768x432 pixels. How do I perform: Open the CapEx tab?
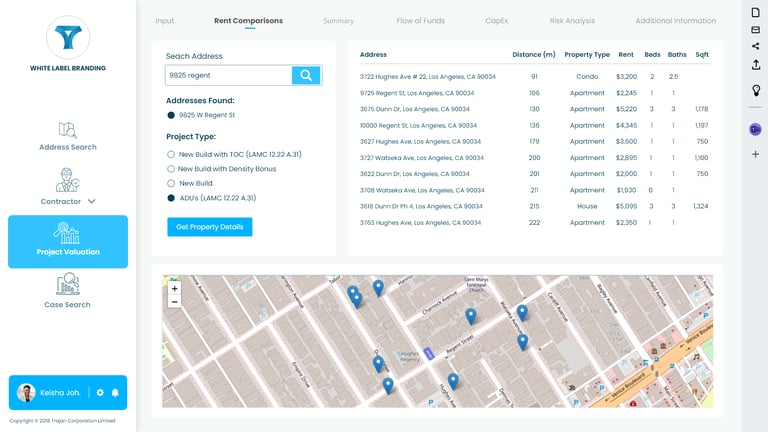[x=497, y=21]
